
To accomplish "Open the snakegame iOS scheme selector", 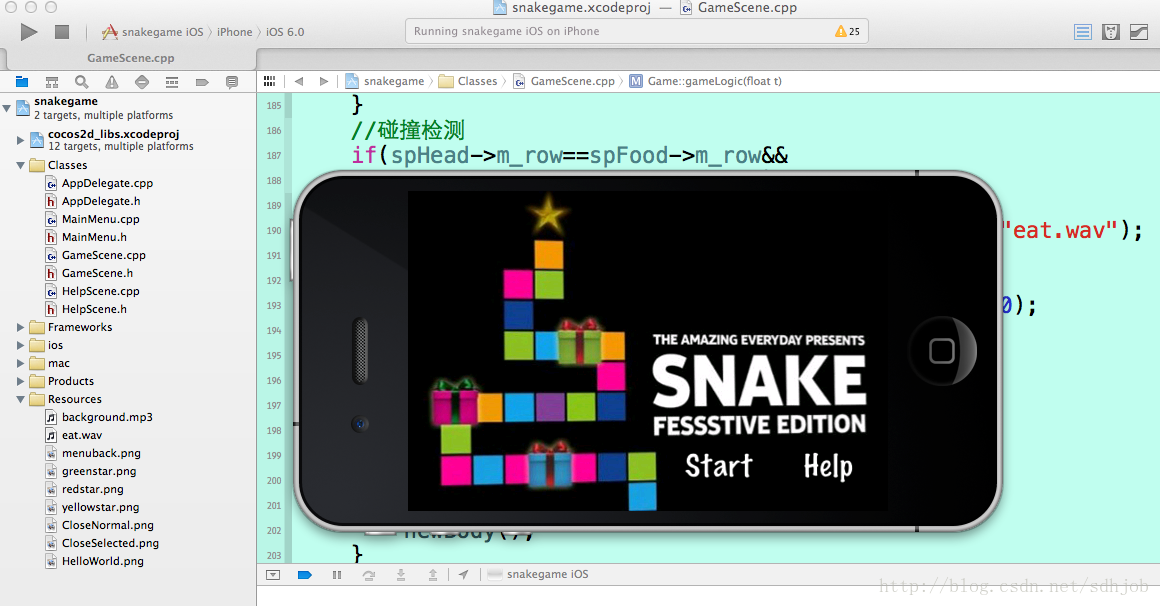I will point(153,32).
